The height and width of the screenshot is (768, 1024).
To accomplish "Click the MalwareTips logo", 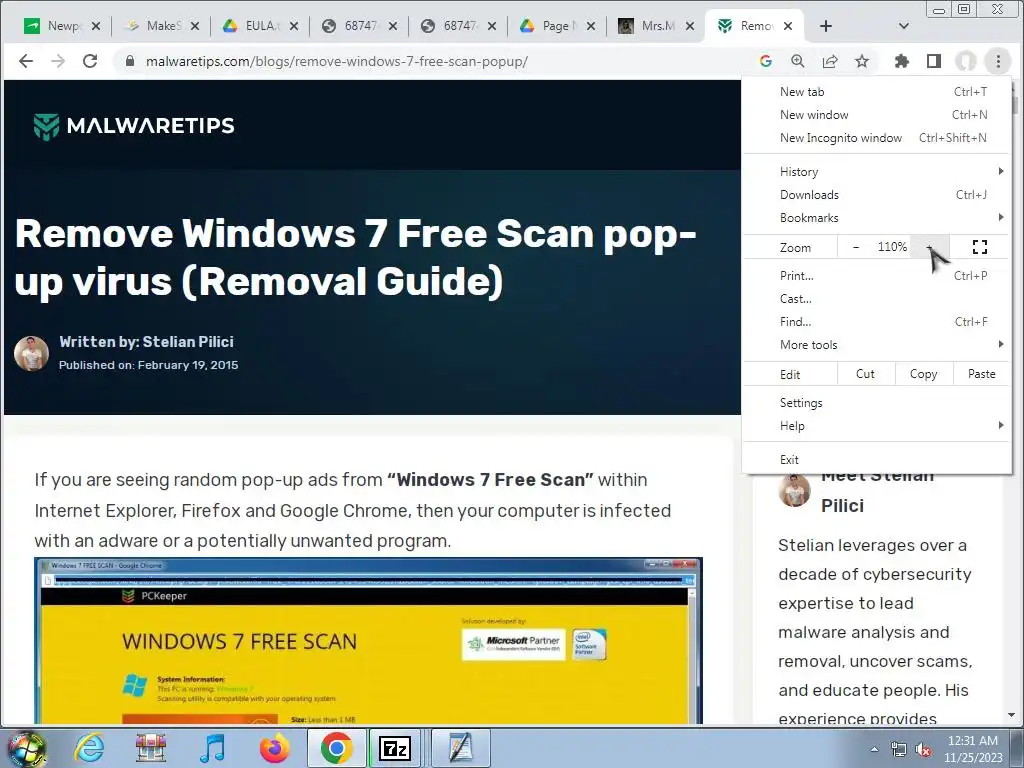I will click(x=134, y=126).
